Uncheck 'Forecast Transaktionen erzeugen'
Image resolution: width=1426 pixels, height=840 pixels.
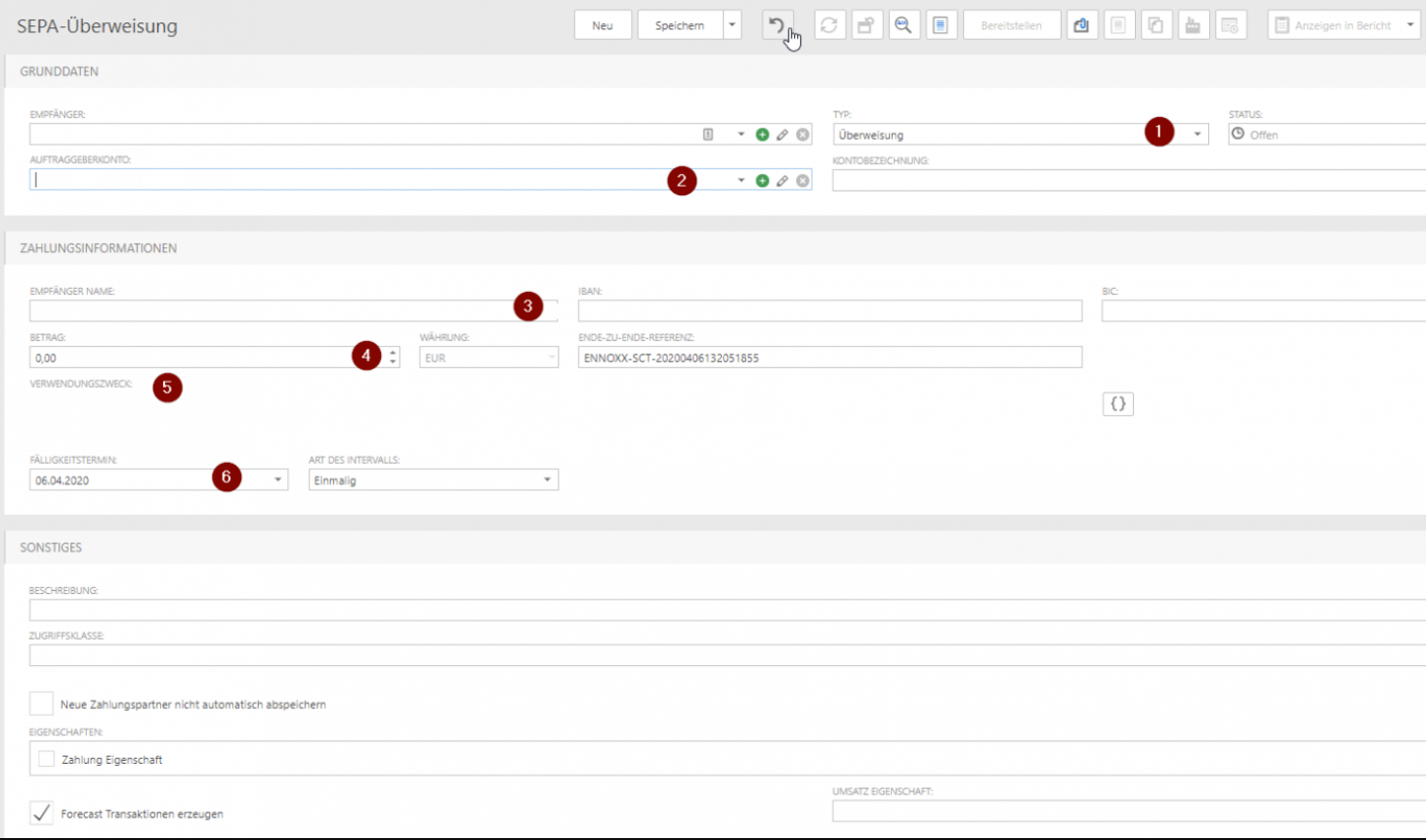(x=41, y=813)
